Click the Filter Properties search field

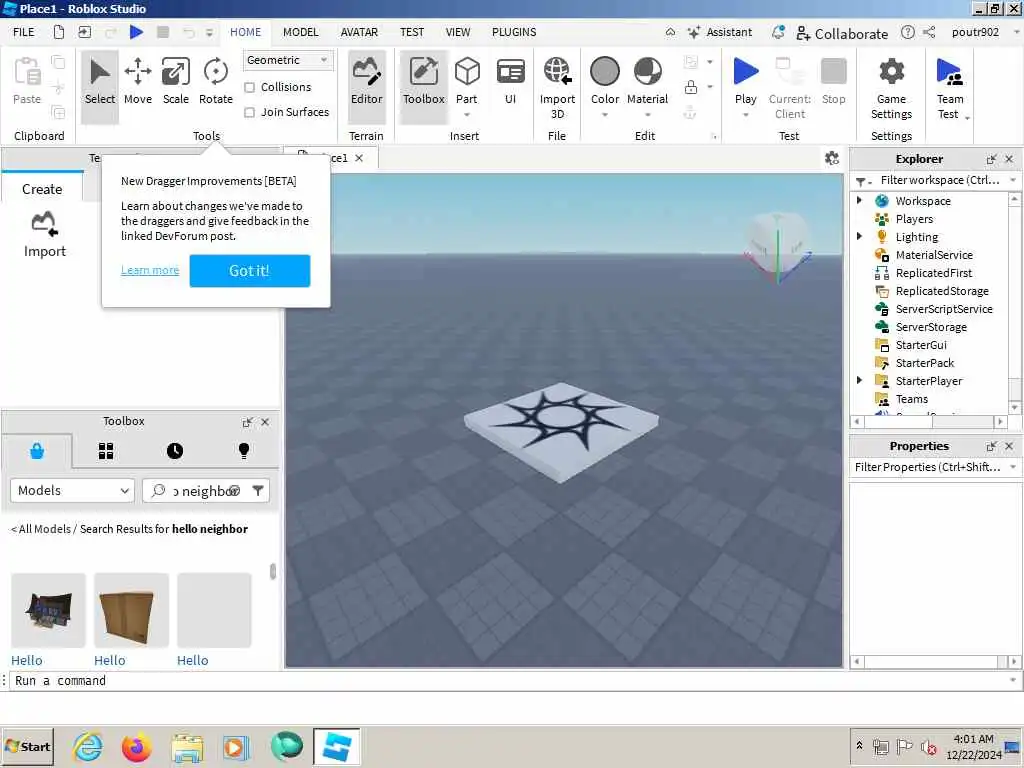coord(927,467)
